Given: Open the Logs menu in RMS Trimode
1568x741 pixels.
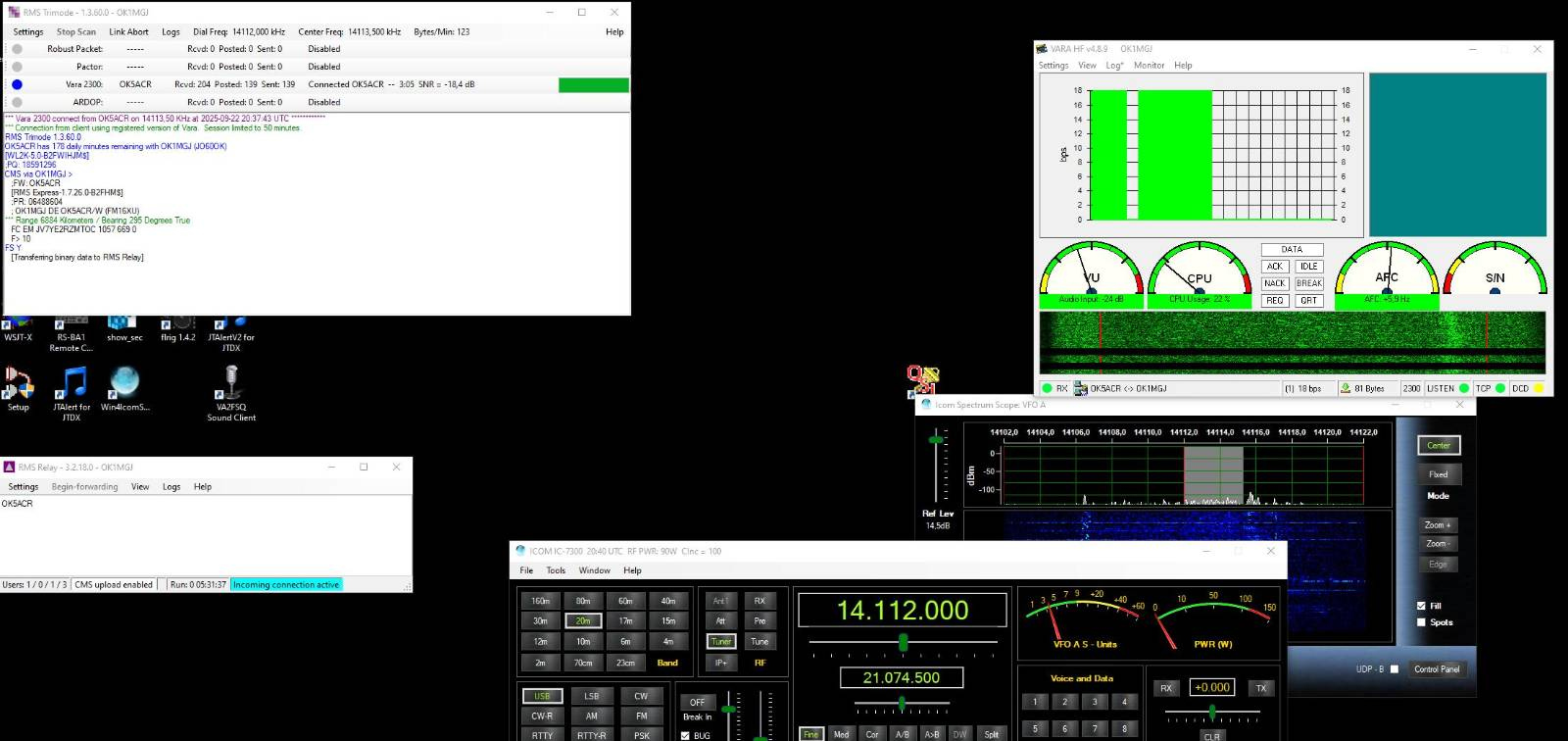Looking at the screenshot, I should pyautogui.click(x=171, y=31).
